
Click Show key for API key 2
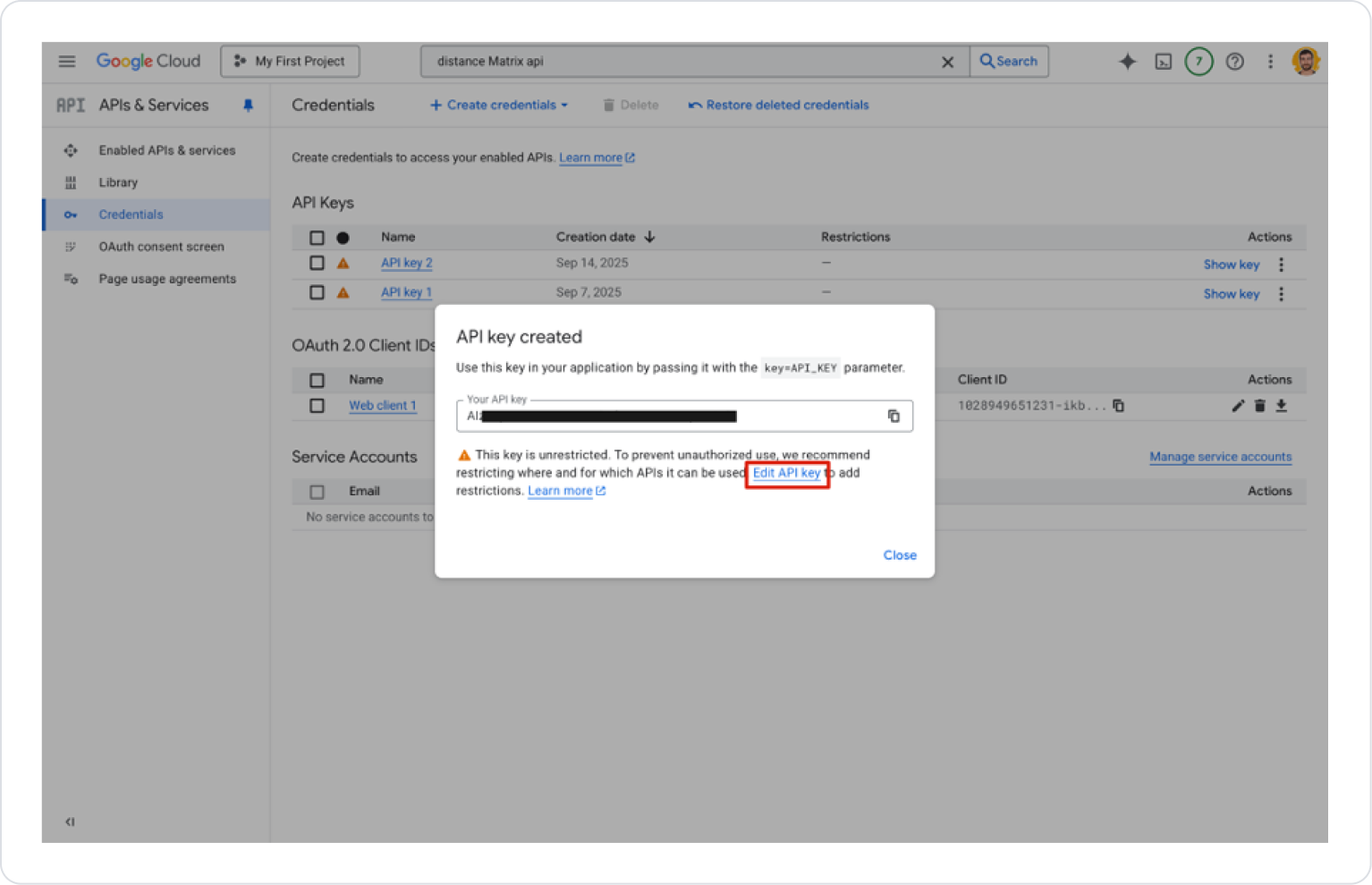click(1231, 265)
